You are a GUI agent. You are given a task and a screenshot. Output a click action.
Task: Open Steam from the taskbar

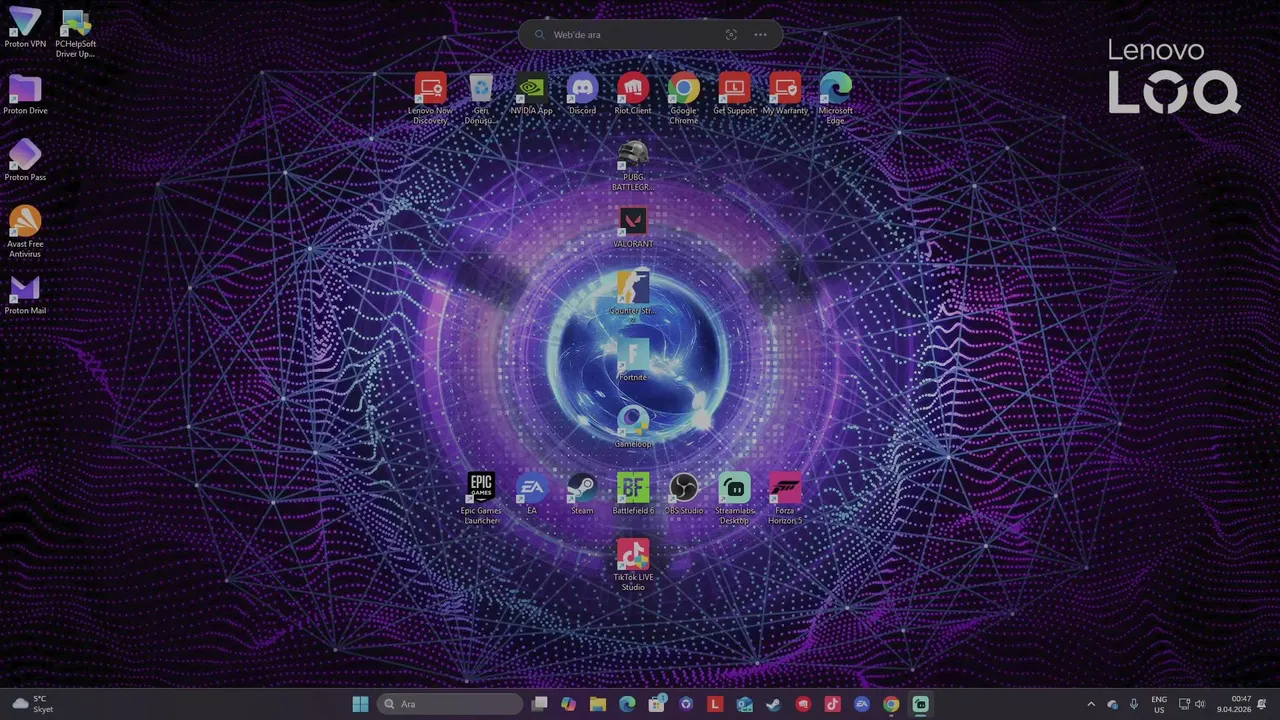[x=773, y=704]
